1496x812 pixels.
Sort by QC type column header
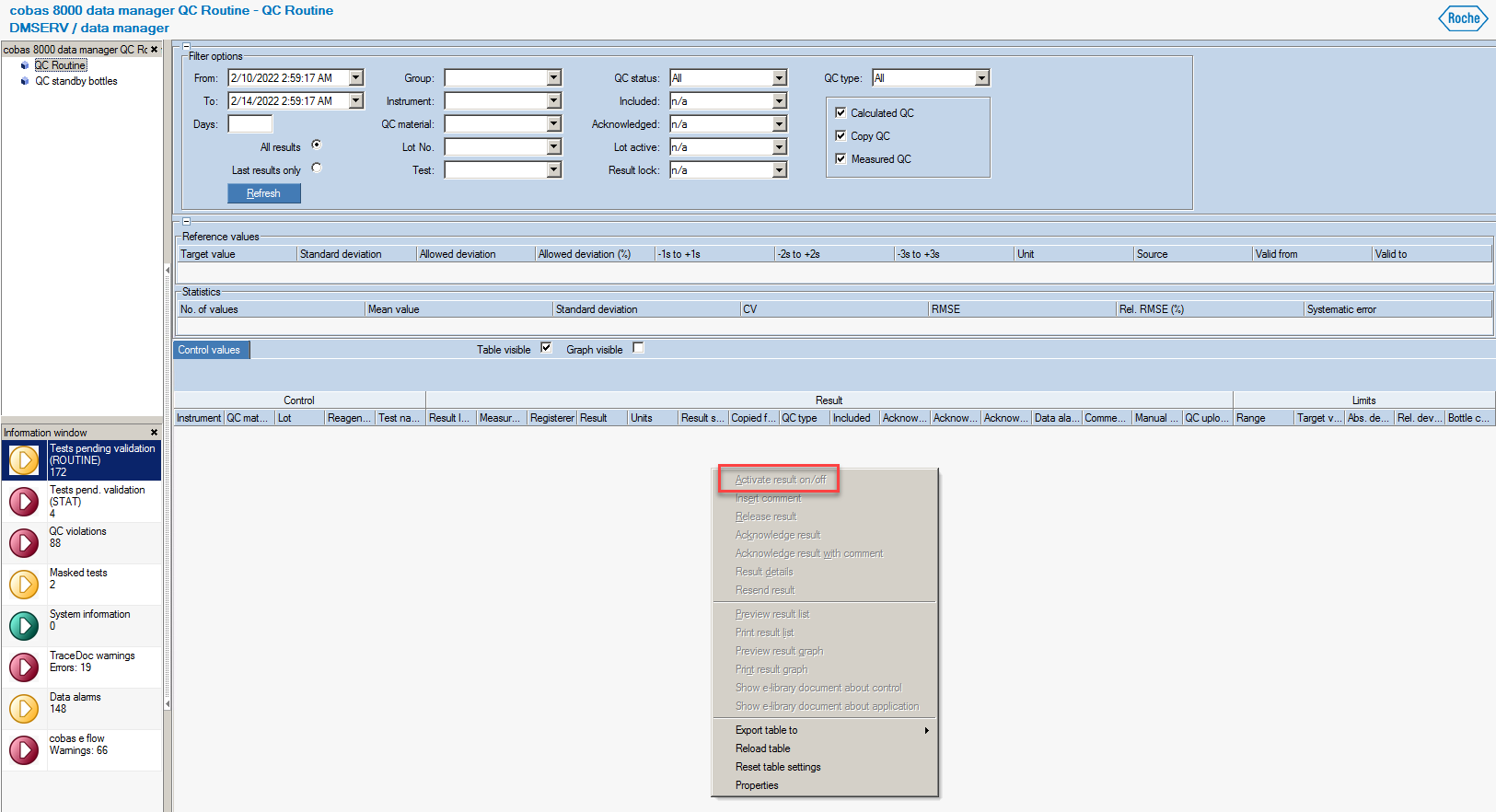click(x=804, y=418)
